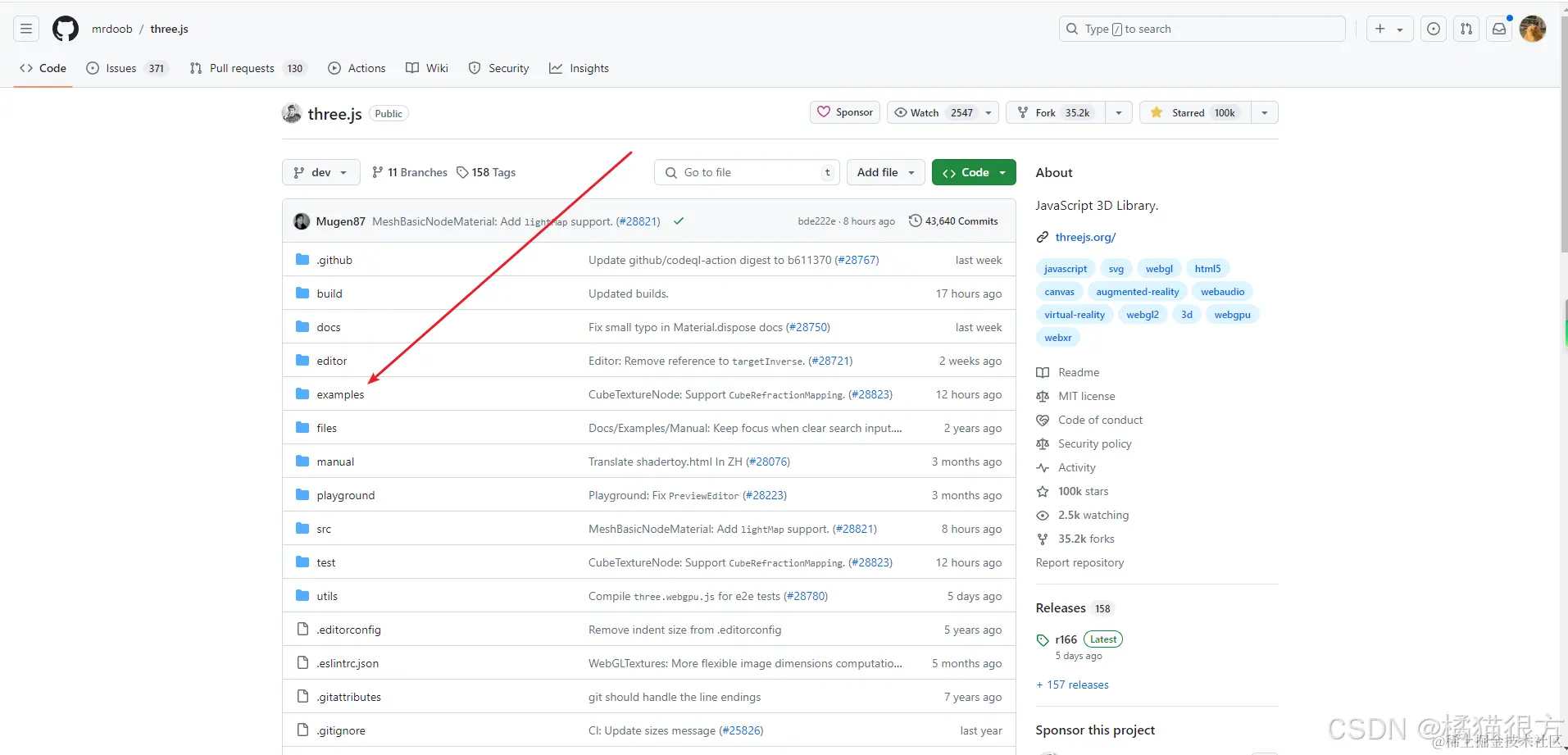Screen dimensions: 1568x755
Task: Open the .github folder icon
Action: click(x=302, y=260)
